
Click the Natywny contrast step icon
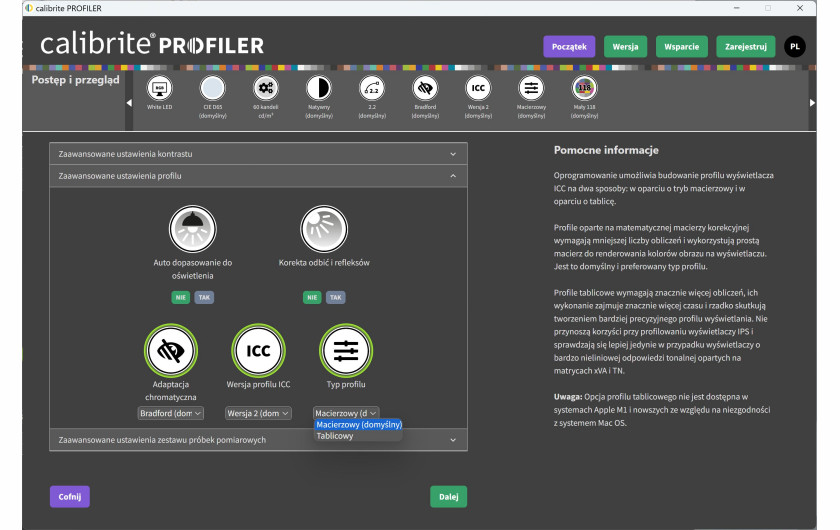pyautogui.click(x=319, y=88)
